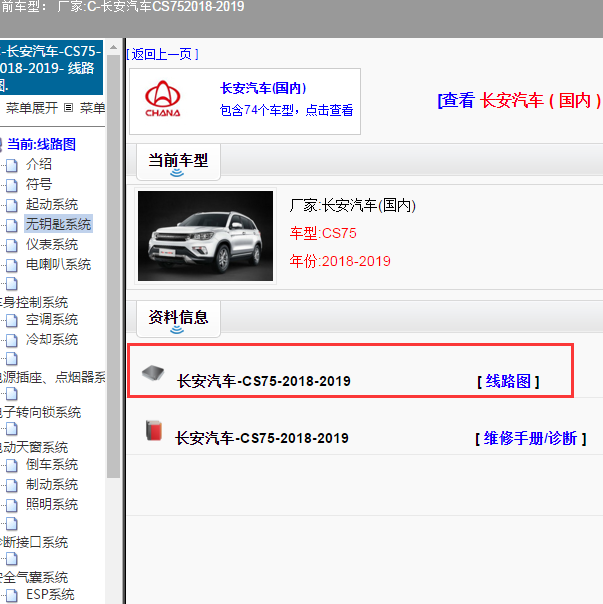The height and width of the screenshot is (604, 603).
Task: Open the 全气囊系统 tree item
Action: click(x=34, y=578)
